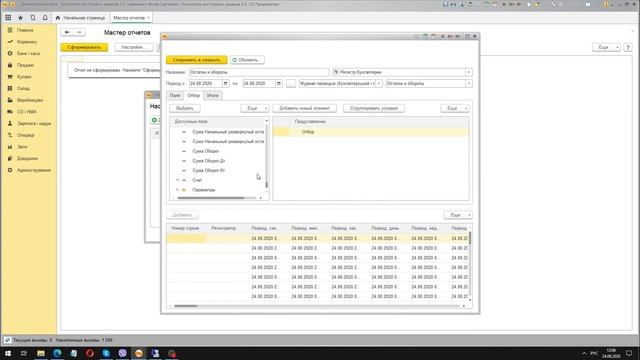Switch to the Начальная страница tab
Image resolution: width=640 pixels, height=360 pixels.
(81, 18)
